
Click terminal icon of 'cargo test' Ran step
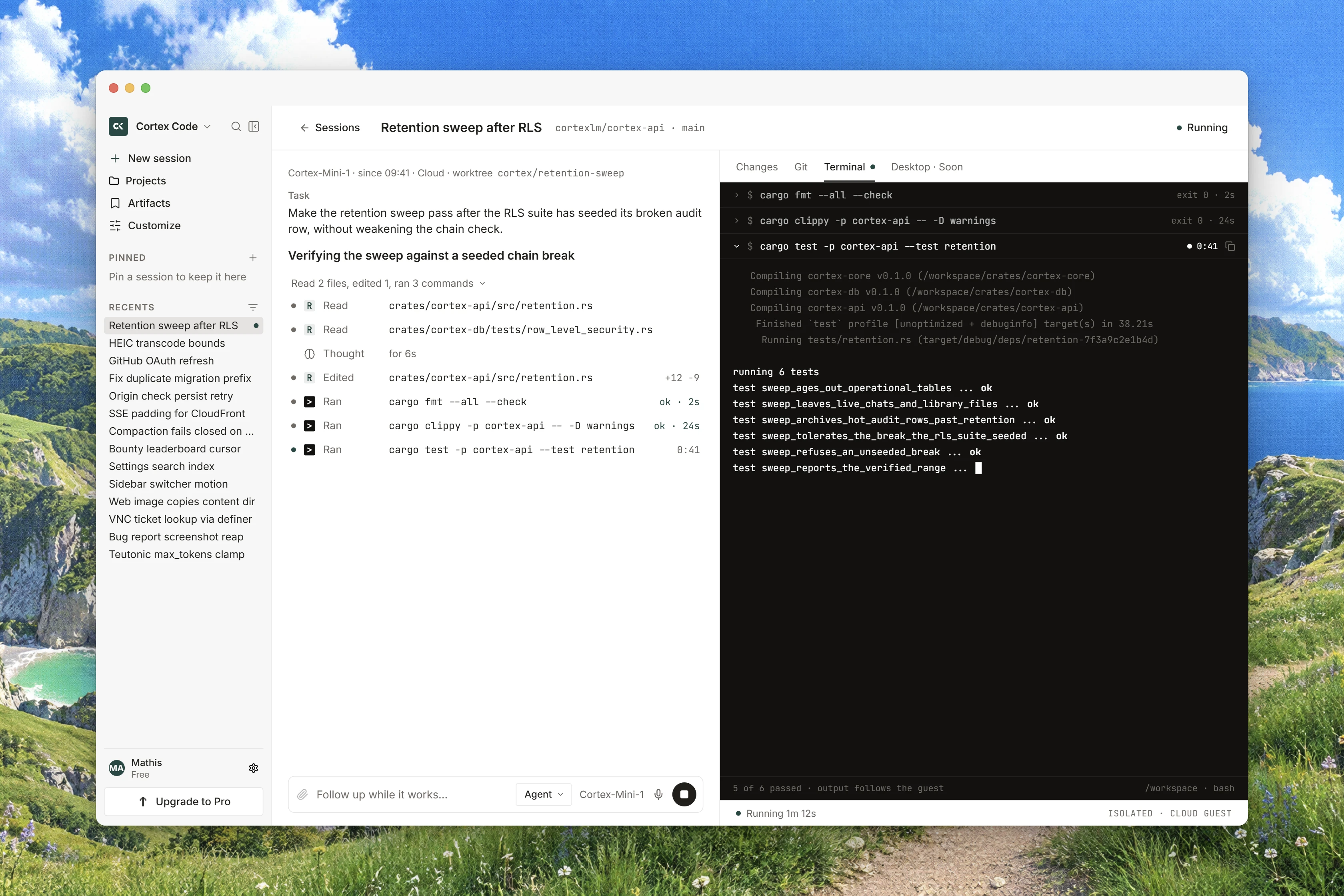pos(309,450)
